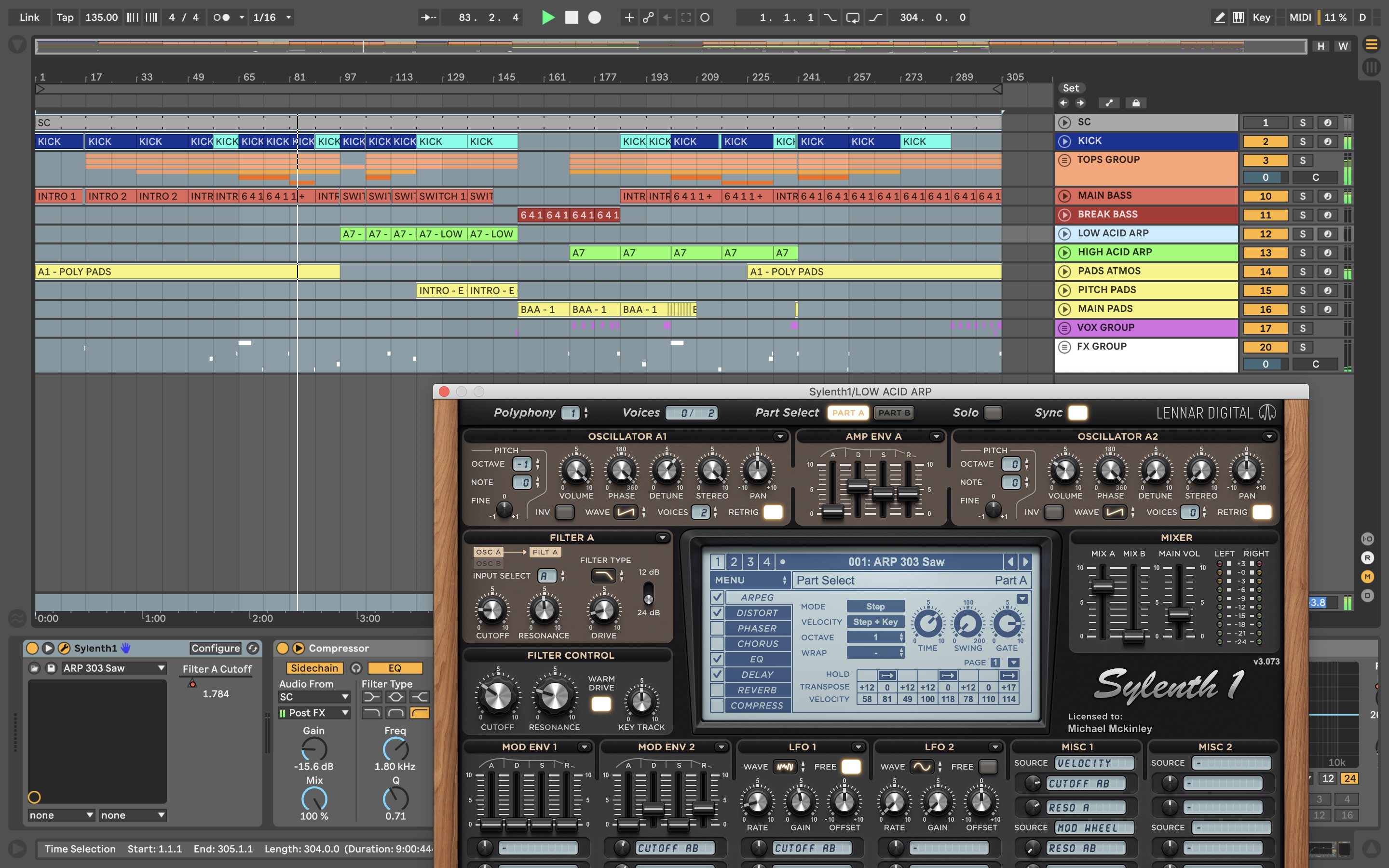Switch to preset bank tab 2
This screenshot has height=868, width=1389.
[734, 561]
